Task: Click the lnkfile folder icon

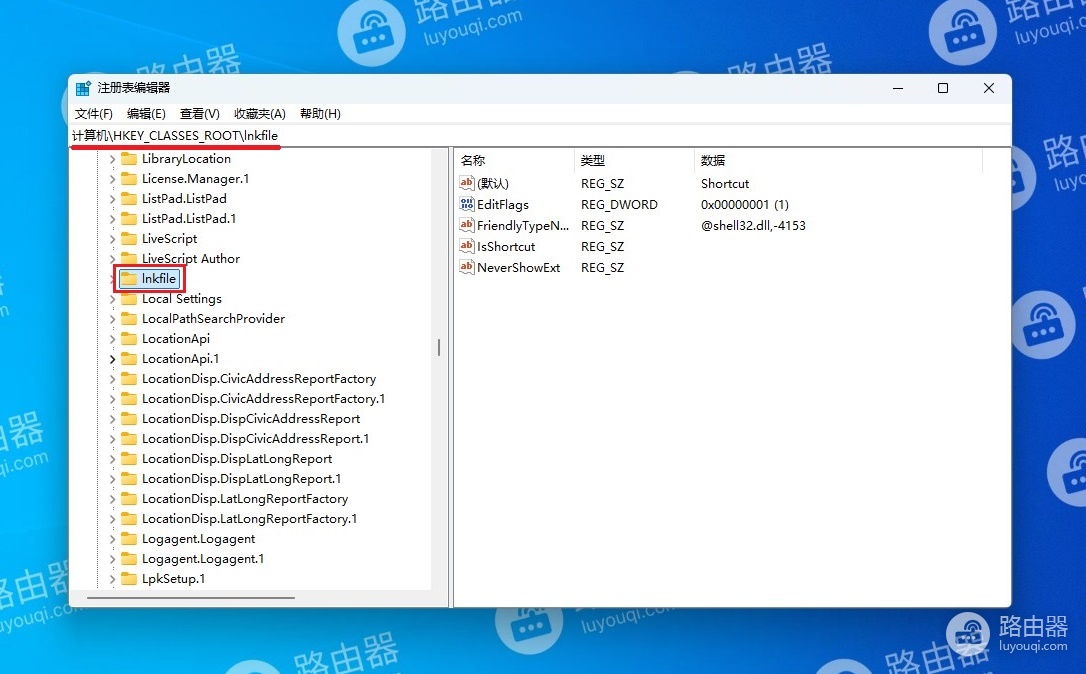Action: point(129,278)
